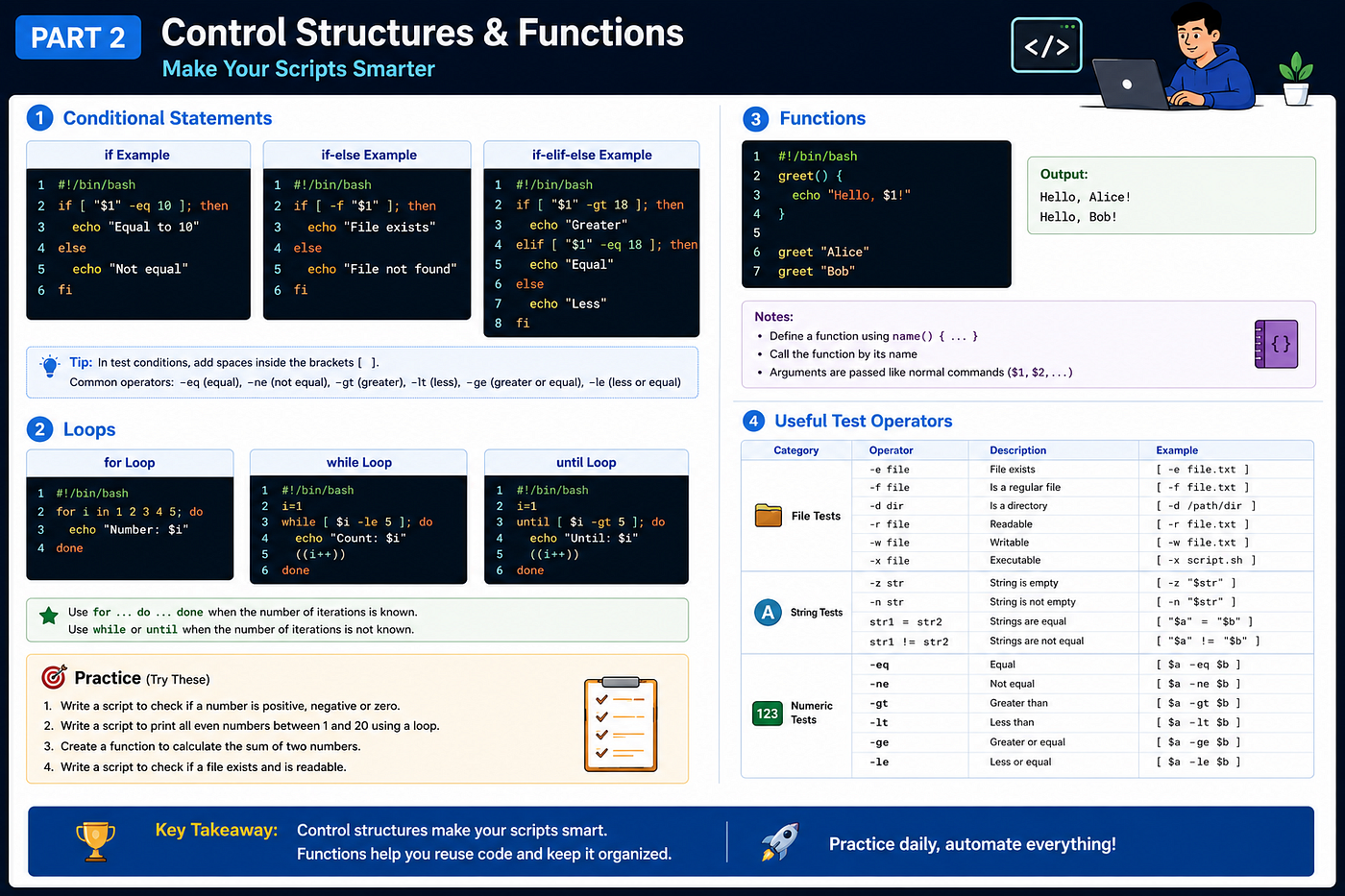This screenshot has height=896, width=1345.
Task: Click the "-z str" operator cell
Action: coord(887,584)
